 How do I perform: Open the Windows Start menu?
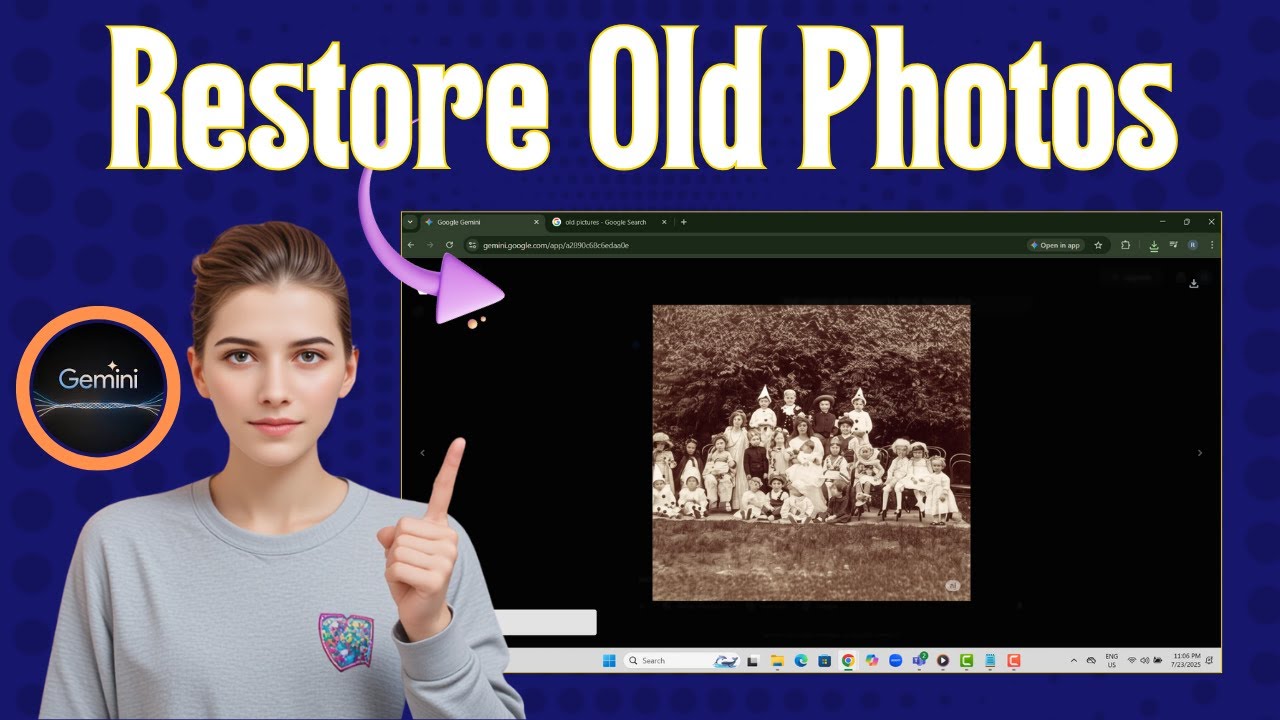click(x=609, y=660)
